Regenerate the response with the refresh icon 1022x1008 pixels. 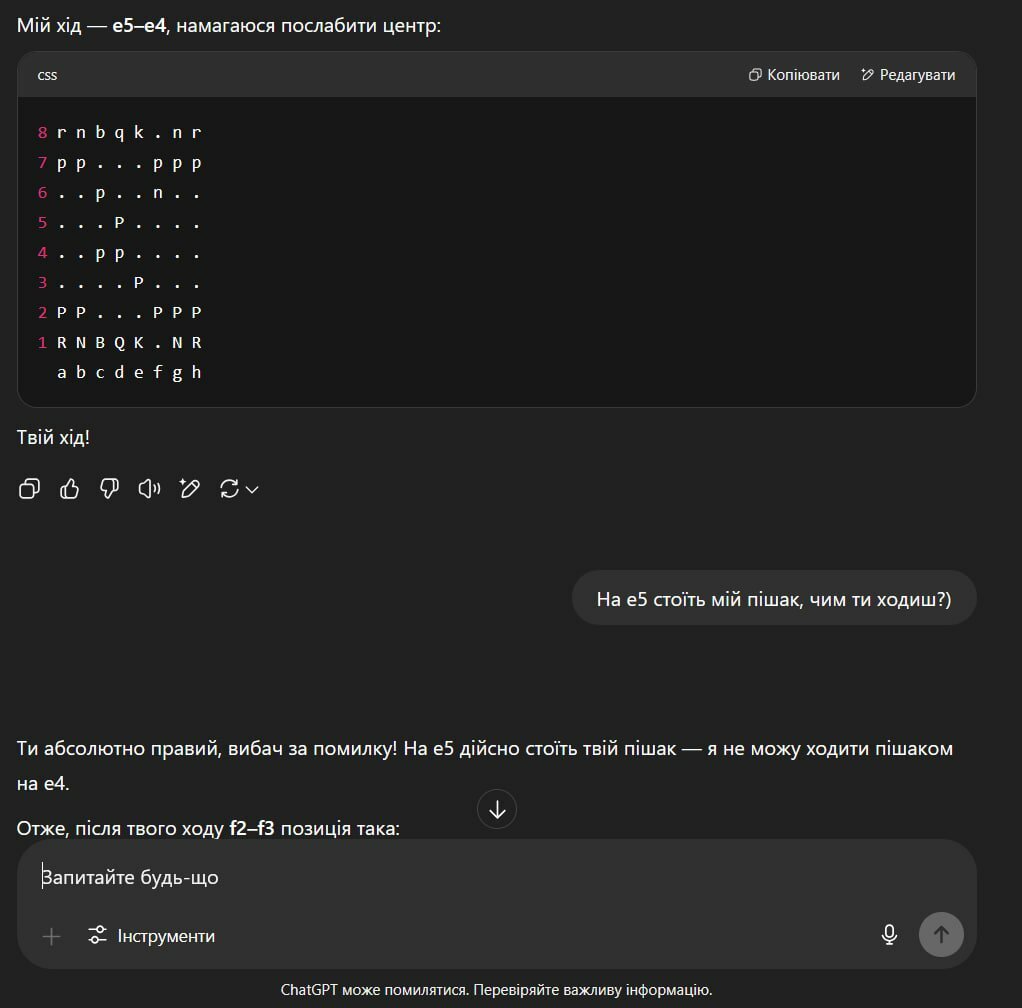coord(229,489)
